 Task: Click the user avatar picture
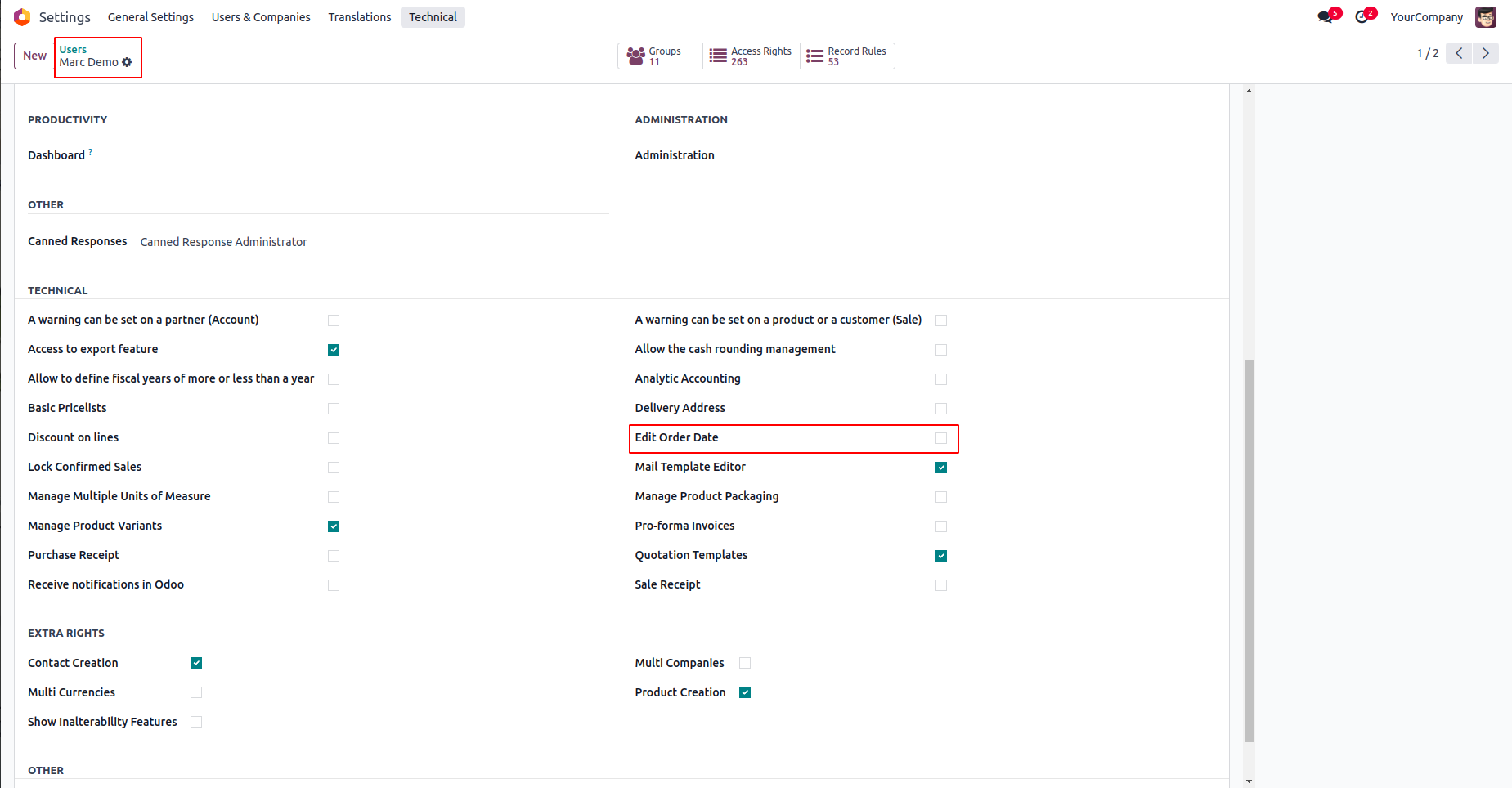1486,17
